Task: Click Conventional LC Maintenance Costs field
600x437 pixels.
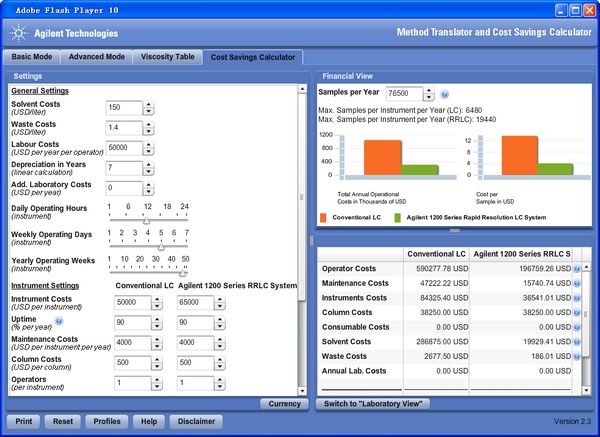Action: [x=132, y=342]
